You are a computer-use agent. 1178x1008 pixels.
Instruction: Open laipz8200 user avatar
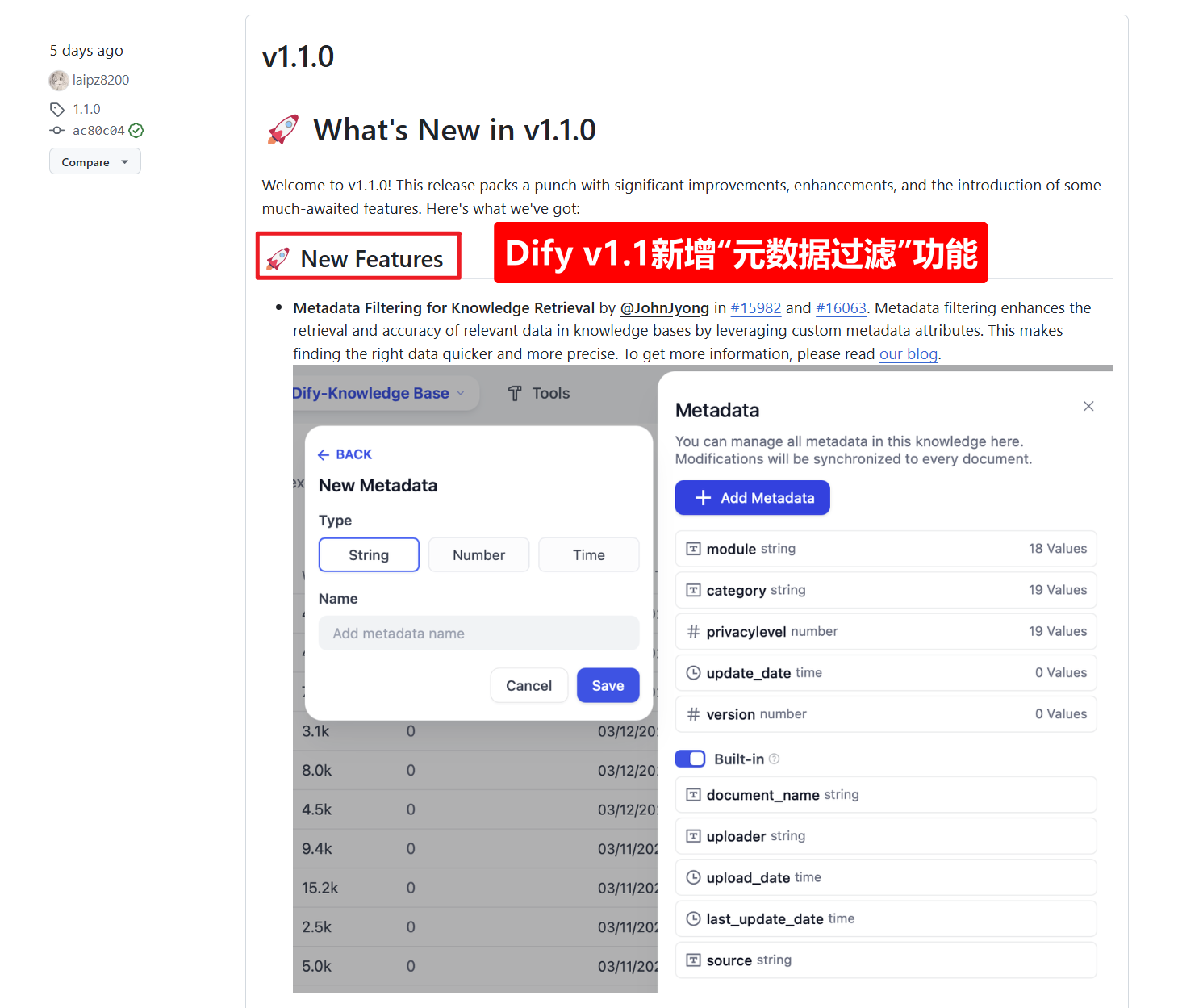click(59, 80)
